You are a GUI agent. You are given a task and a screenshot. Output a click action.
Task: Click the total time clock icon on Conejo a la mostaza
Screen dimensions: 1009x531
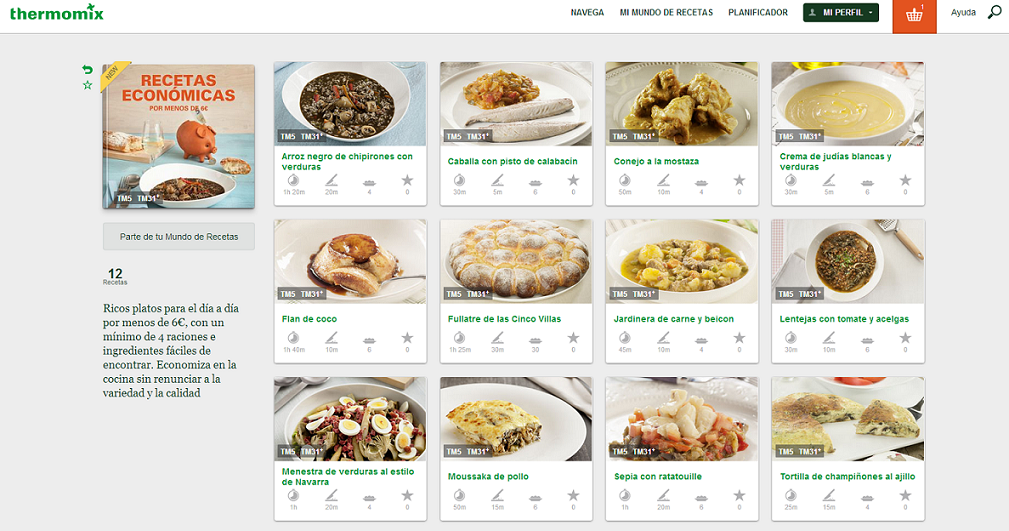click(x=625, y=180)
